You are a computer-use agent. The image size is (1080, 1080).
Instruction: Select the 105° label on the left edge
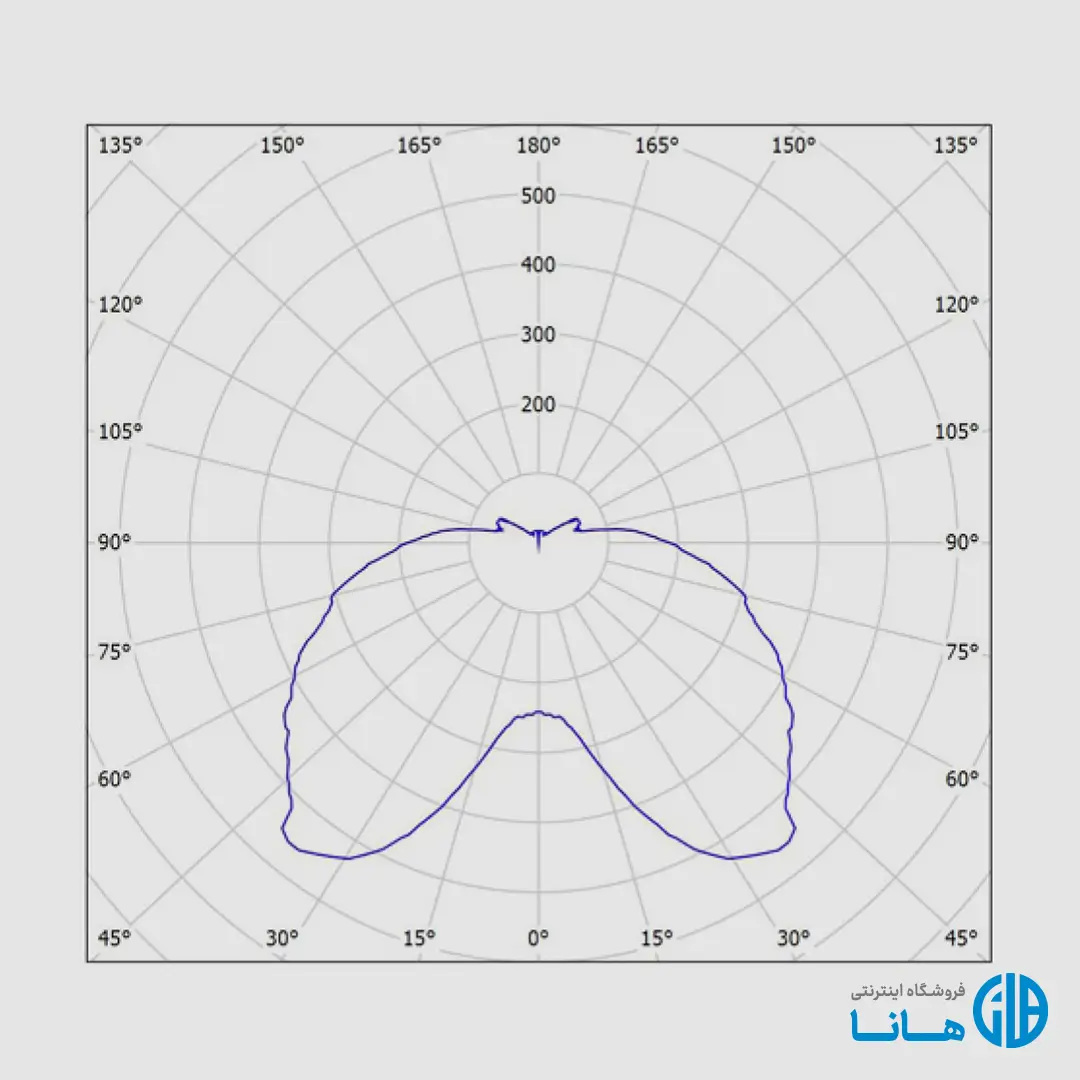[121, 432]
